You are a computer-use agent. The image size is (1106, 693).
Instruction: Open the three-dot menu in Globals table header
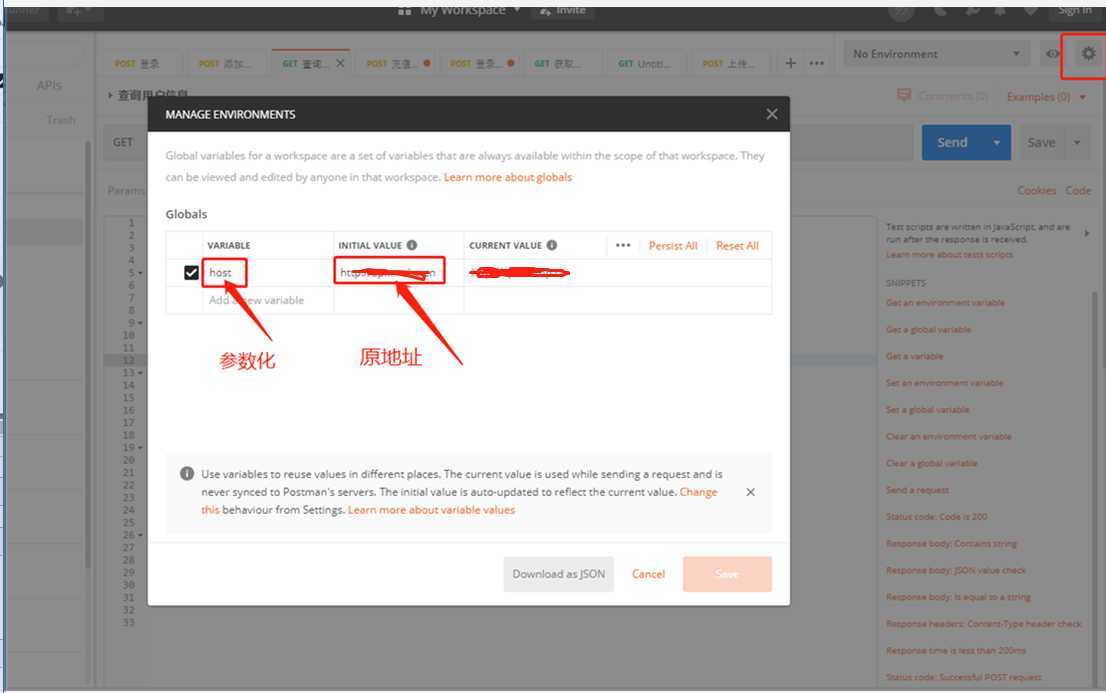(623, 245)
